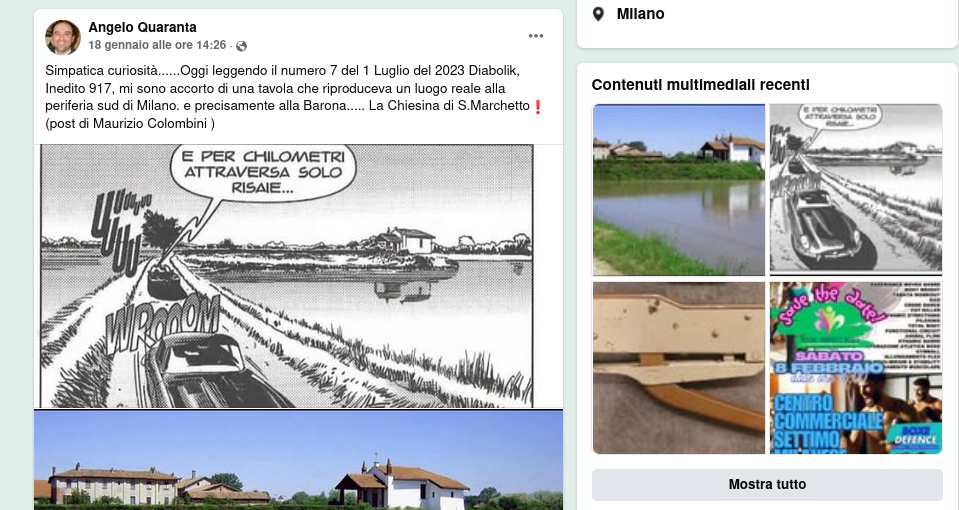Open the post options three-dot menu
The image size is (959, 510).
536,36
